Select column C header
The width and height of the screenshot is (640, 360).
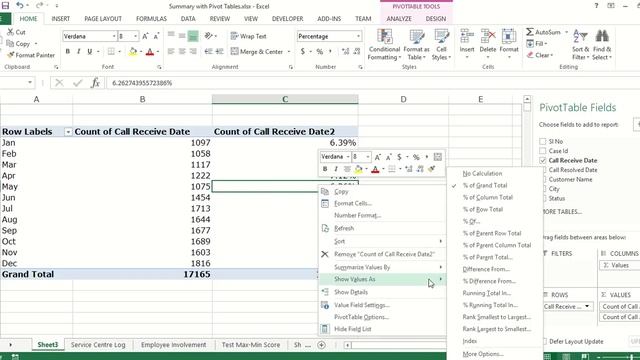tap(285, 99)
